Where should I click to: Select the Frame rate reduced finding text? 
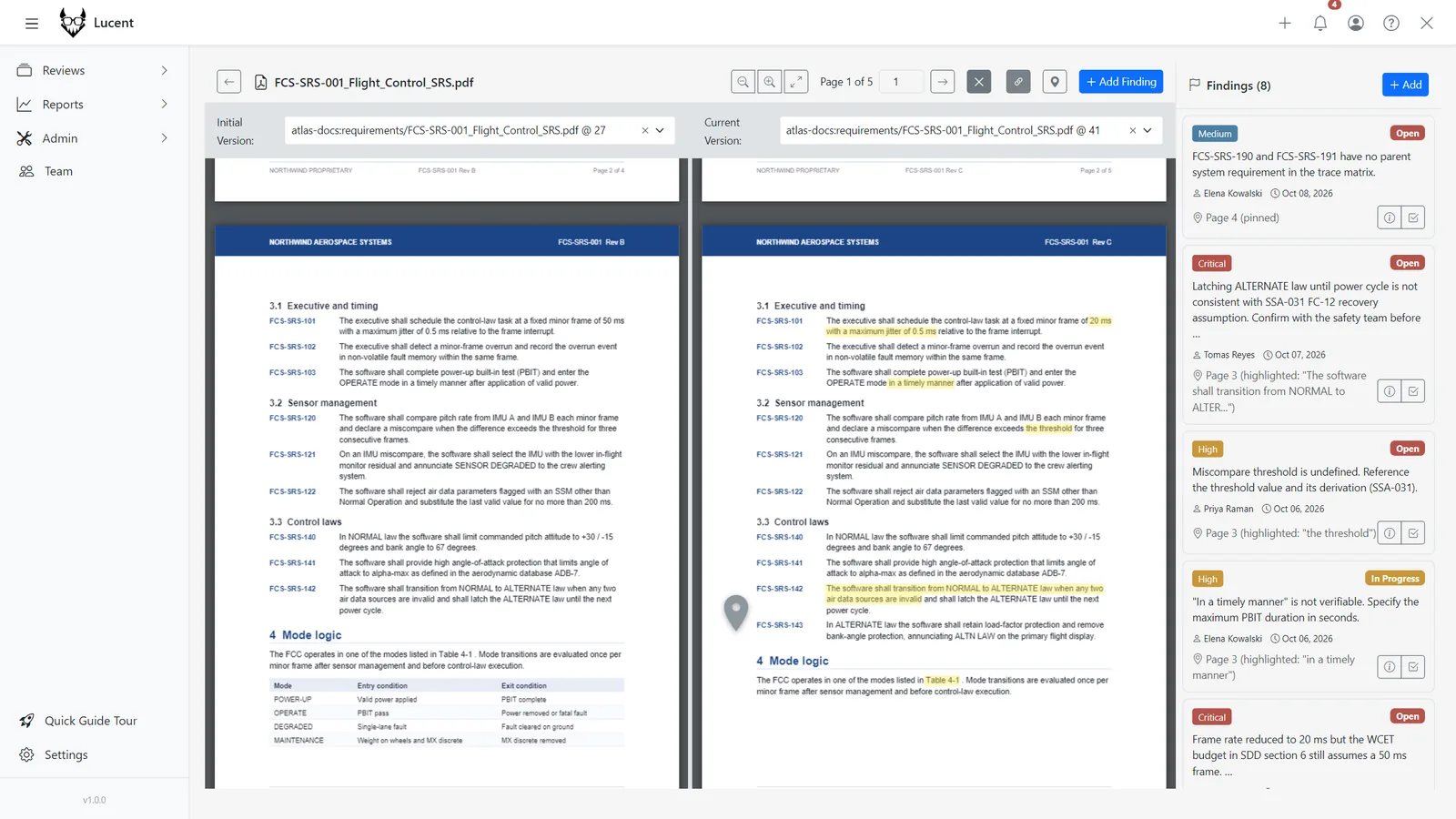(x=1299, y=755)
